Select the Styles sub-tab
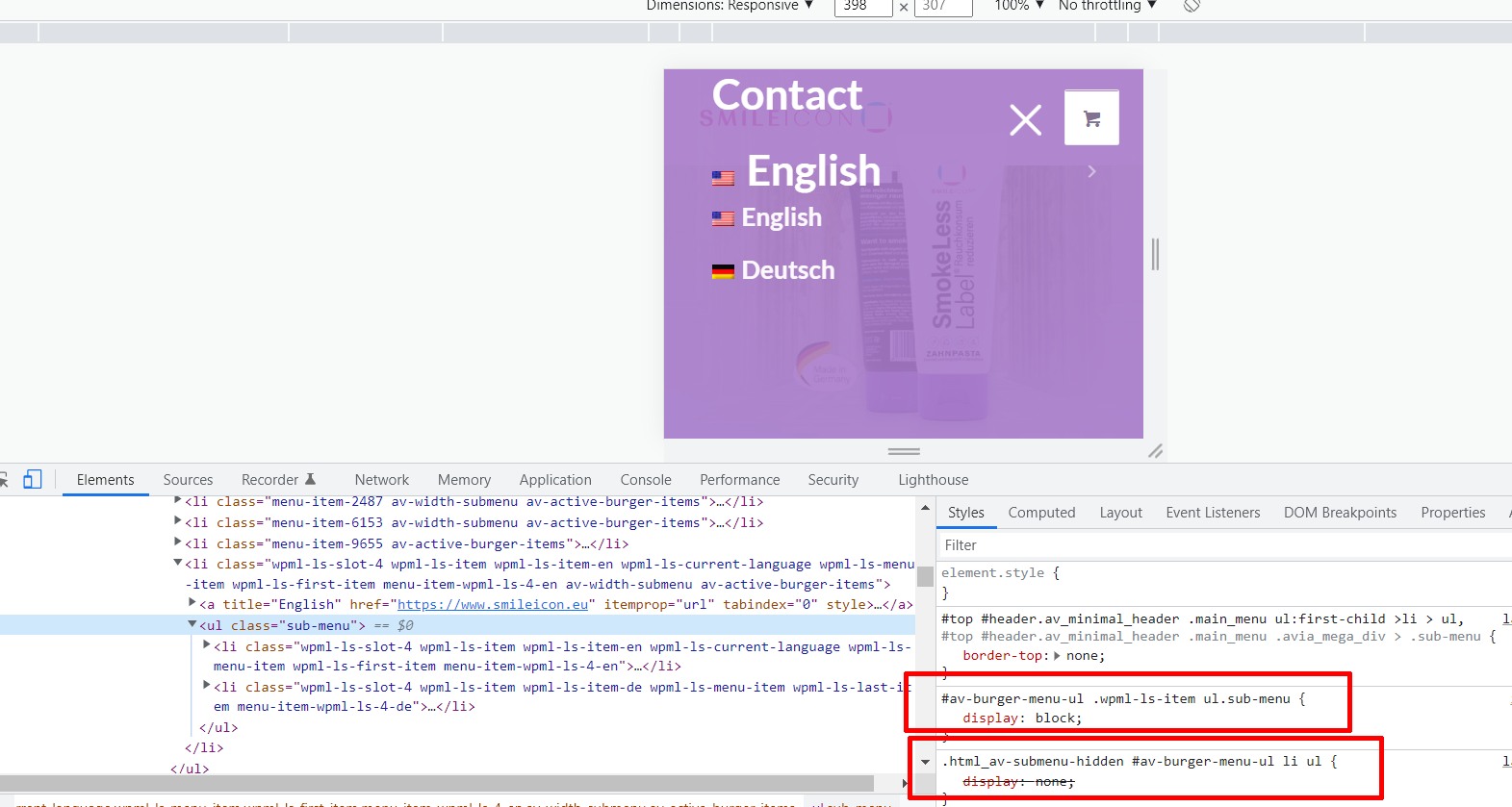Screen dimensions: 1512x807 tap(965, 513)
